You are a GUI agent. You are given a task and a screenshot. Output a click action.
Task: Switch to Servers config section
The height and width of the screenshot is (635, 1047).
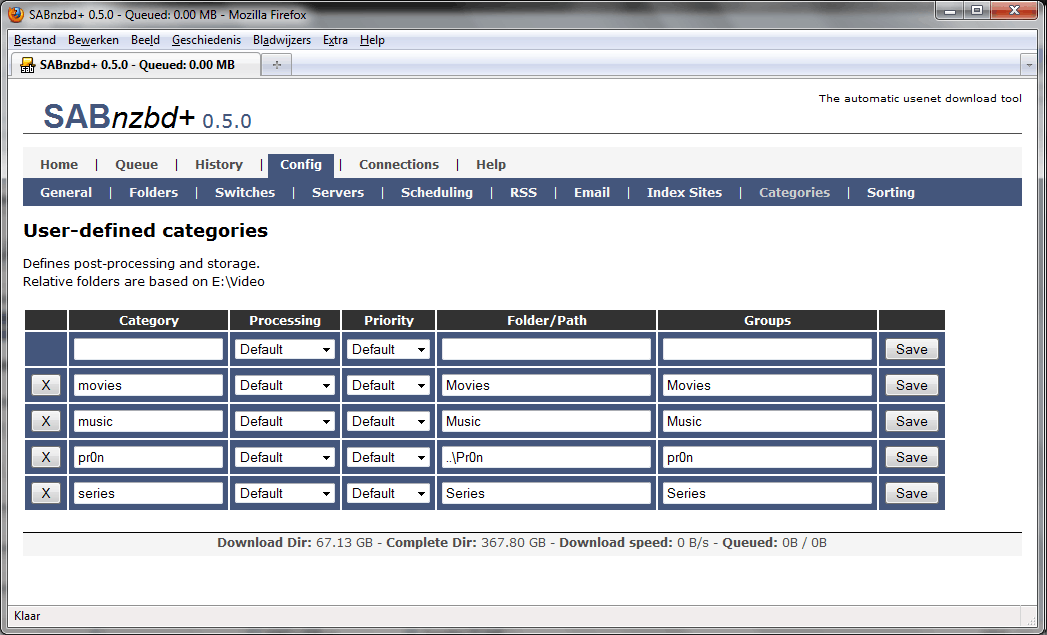tap(338, 192)
